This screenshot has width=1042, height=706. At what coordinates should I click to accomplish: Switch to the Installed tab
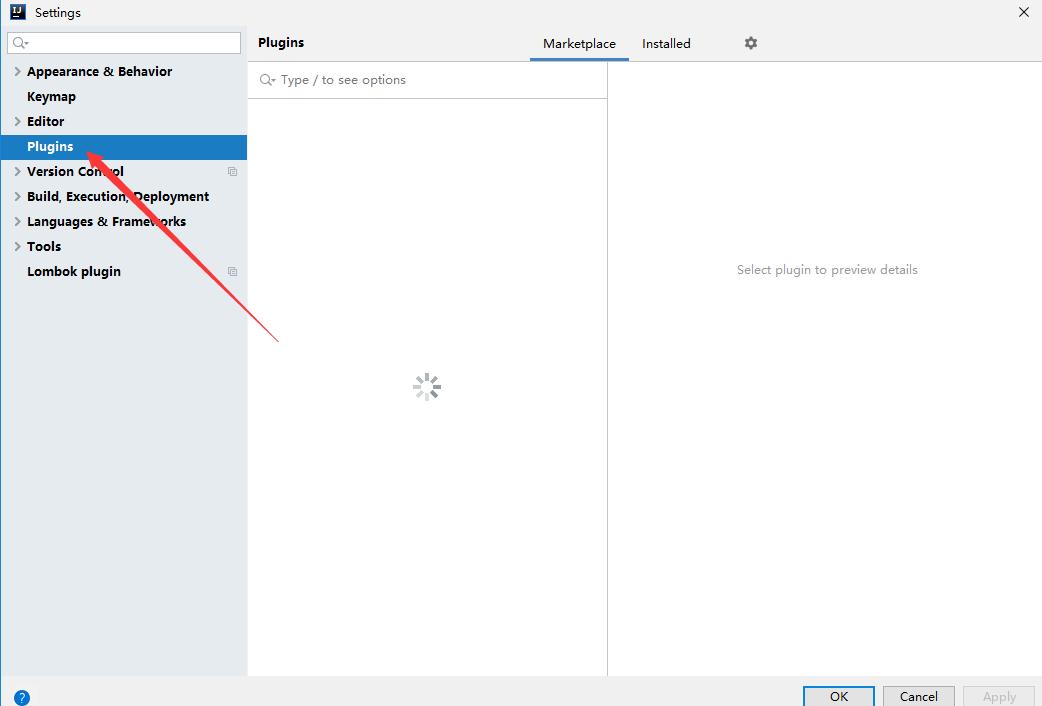tap(666, 44)
